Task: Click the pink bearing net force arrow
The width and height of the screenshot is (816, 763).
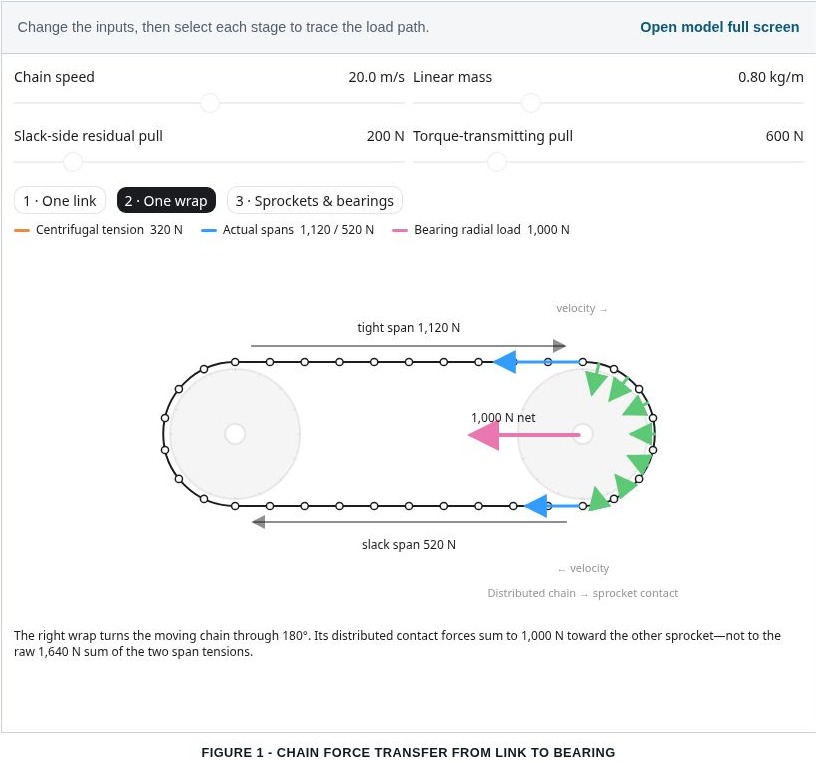Action: 524,435
